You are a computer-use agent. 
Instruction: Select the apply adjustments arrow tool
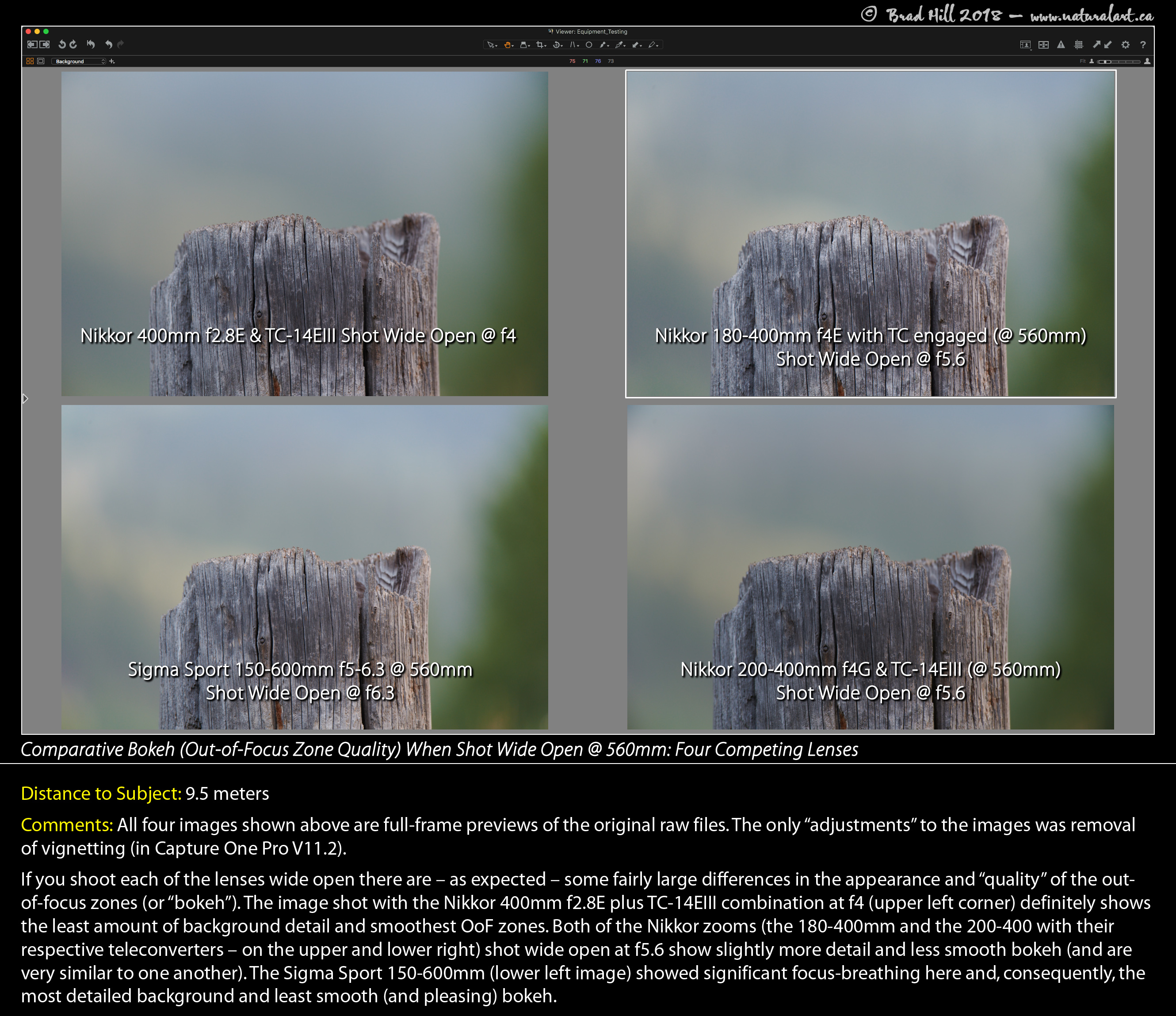pyautogui.click(x=637, y=45)
